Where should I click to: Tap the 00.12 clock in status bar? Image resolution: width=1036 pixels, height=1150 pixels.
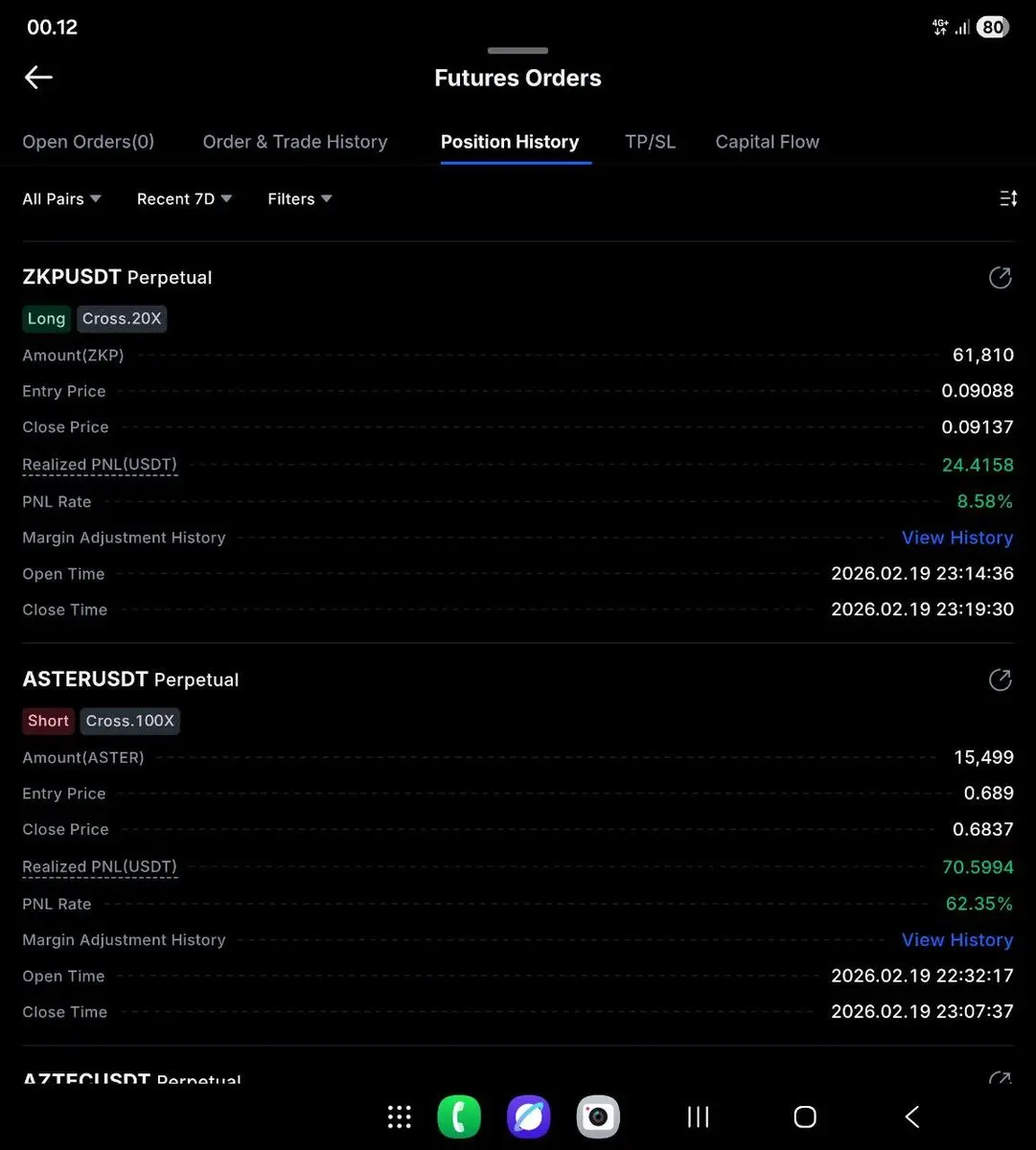(52, 27)
